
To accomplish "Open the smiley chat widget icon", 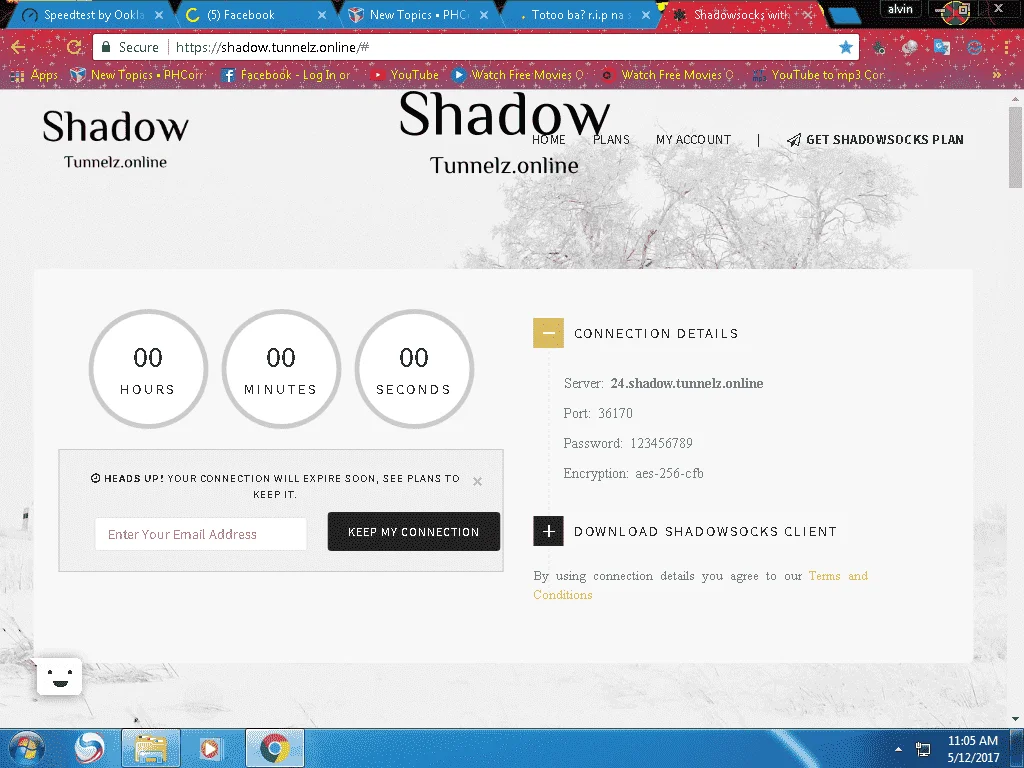I will (59, 677).
